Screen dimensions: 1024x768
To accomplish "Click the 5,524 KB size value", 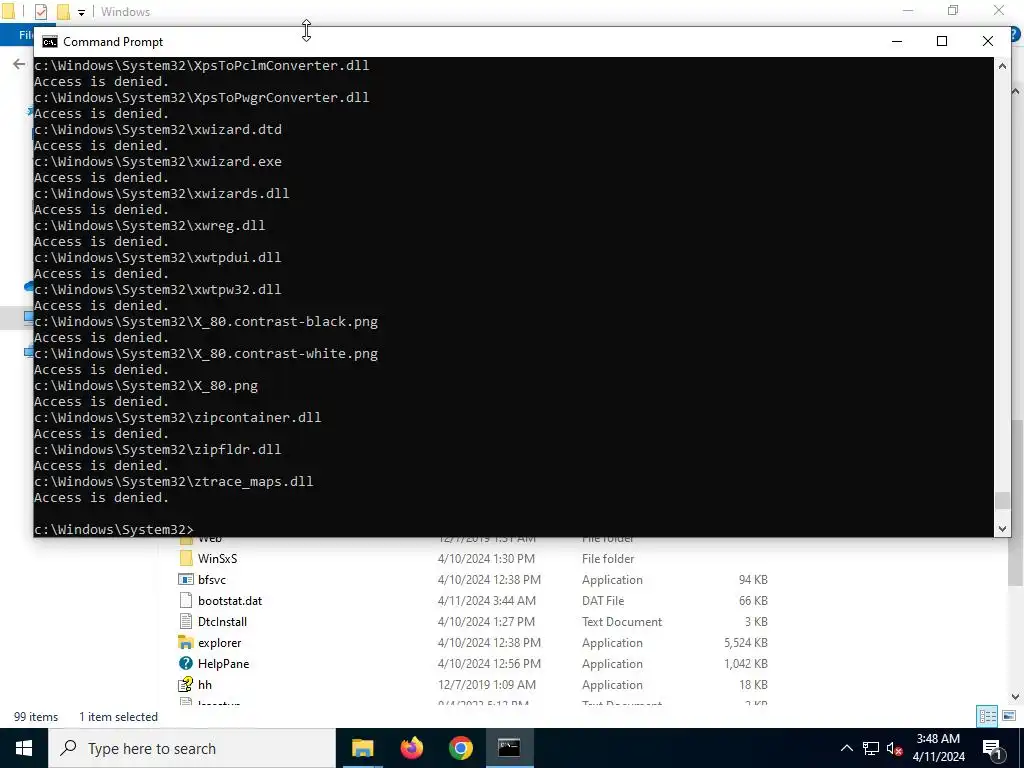I will pos(745,643).
